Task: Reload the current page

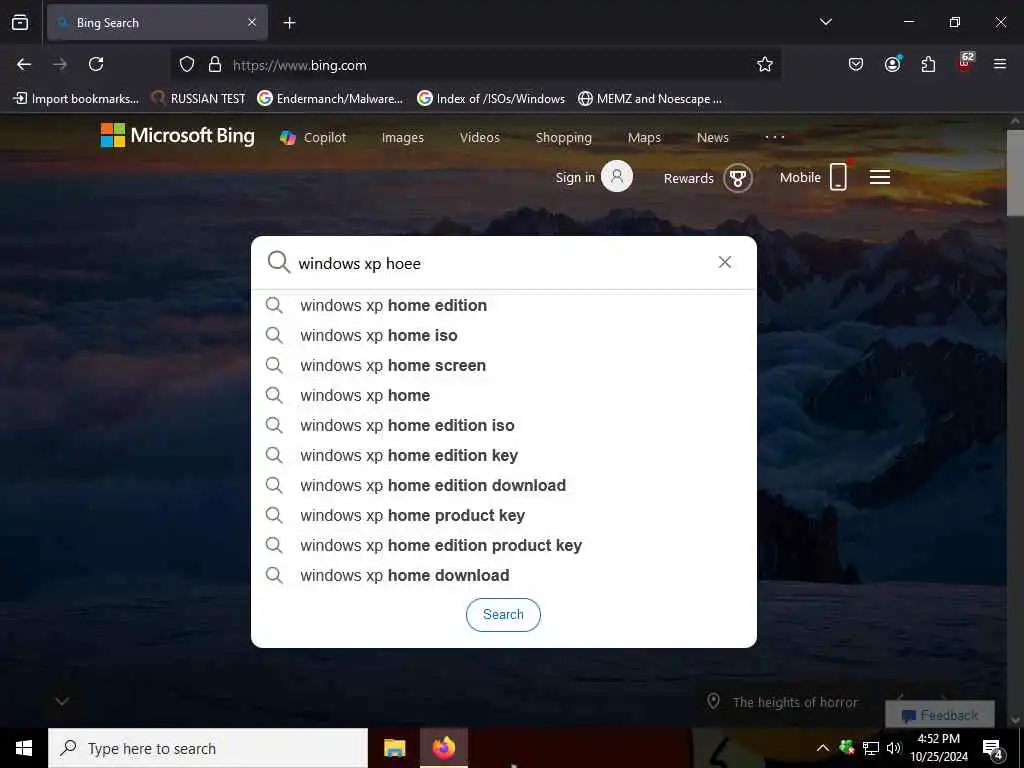Action: pyautogui.click(x=96, y=64)
